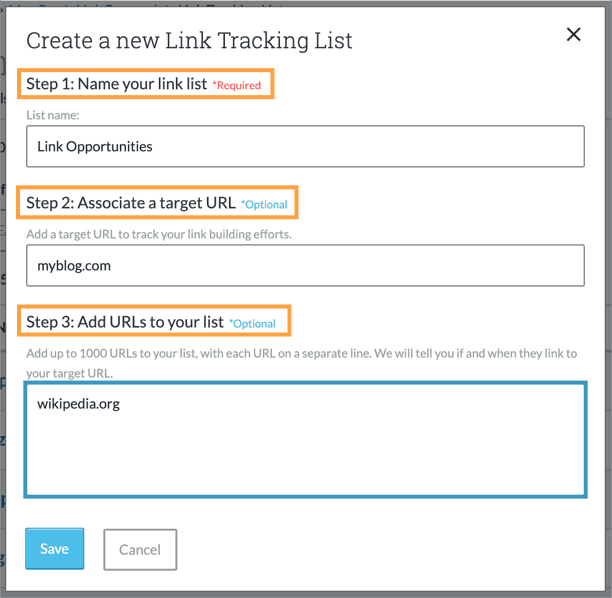Click empty right end of List name field
The width and height of the screenshot is (612, 598).
pos(480,146)
